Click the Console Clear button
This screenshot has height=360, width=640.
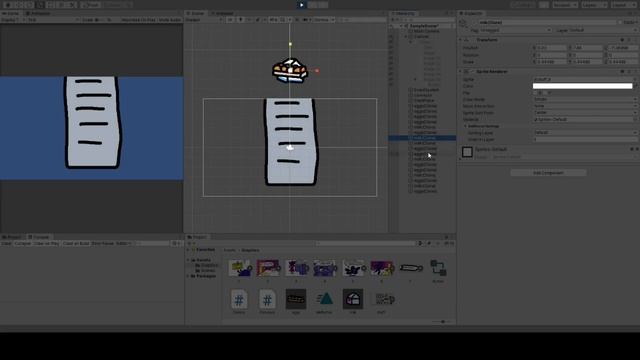(x=6, y=243)
